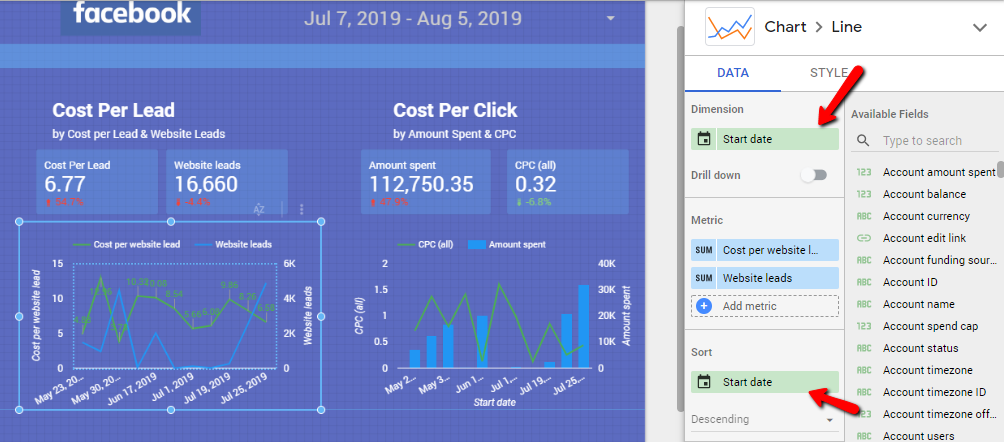Open the Descending sort order dropdown
Image resolution: width=1004 pixels, height=442 pixels.
click(764, 419)
